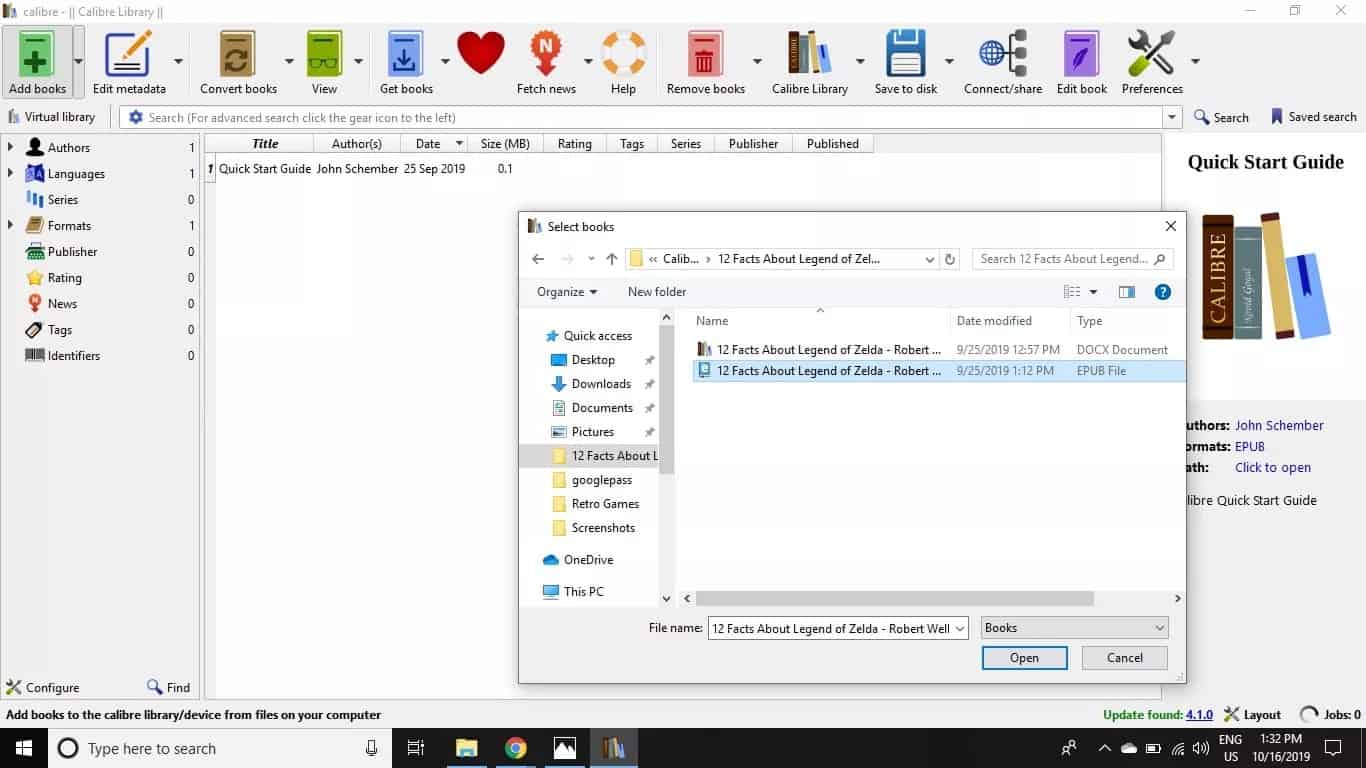
Task: Open File Explorer from the taskbar
Action: (467, 748)
